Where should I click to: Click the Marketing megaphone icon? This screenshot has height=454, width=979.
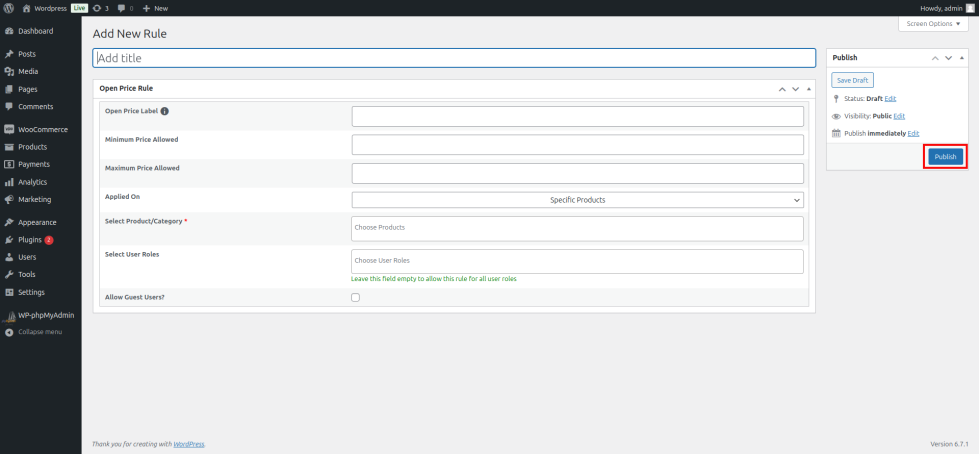coord(9,199)
